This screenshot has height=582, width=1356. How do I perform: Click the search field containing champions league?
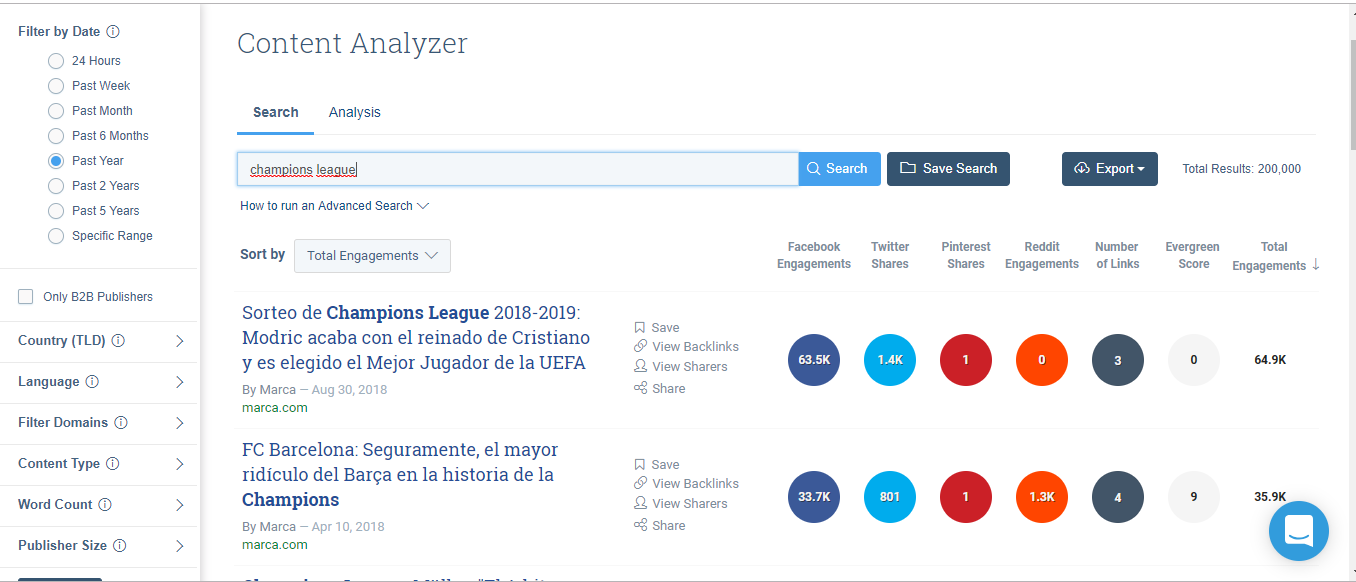click(517, 169)
